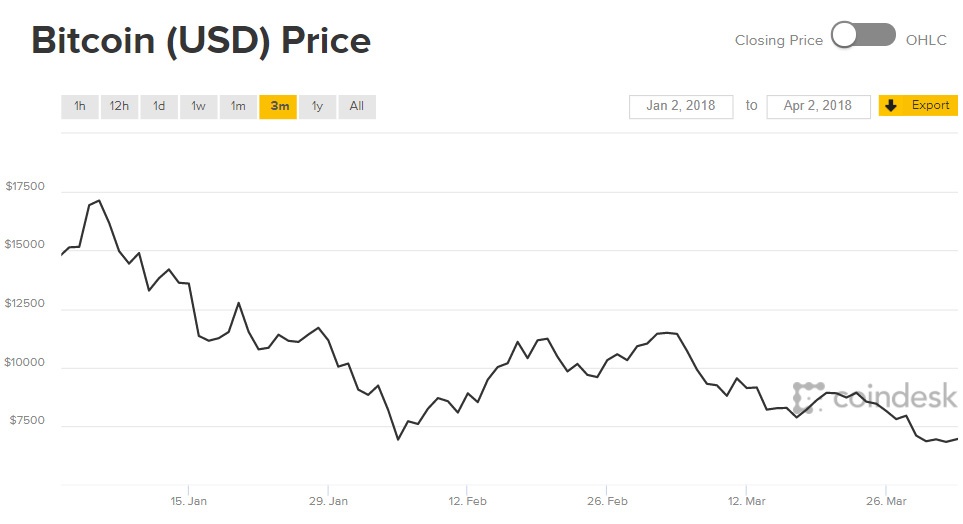
Task: Select the 12h time range
Action: coord(119,106)
